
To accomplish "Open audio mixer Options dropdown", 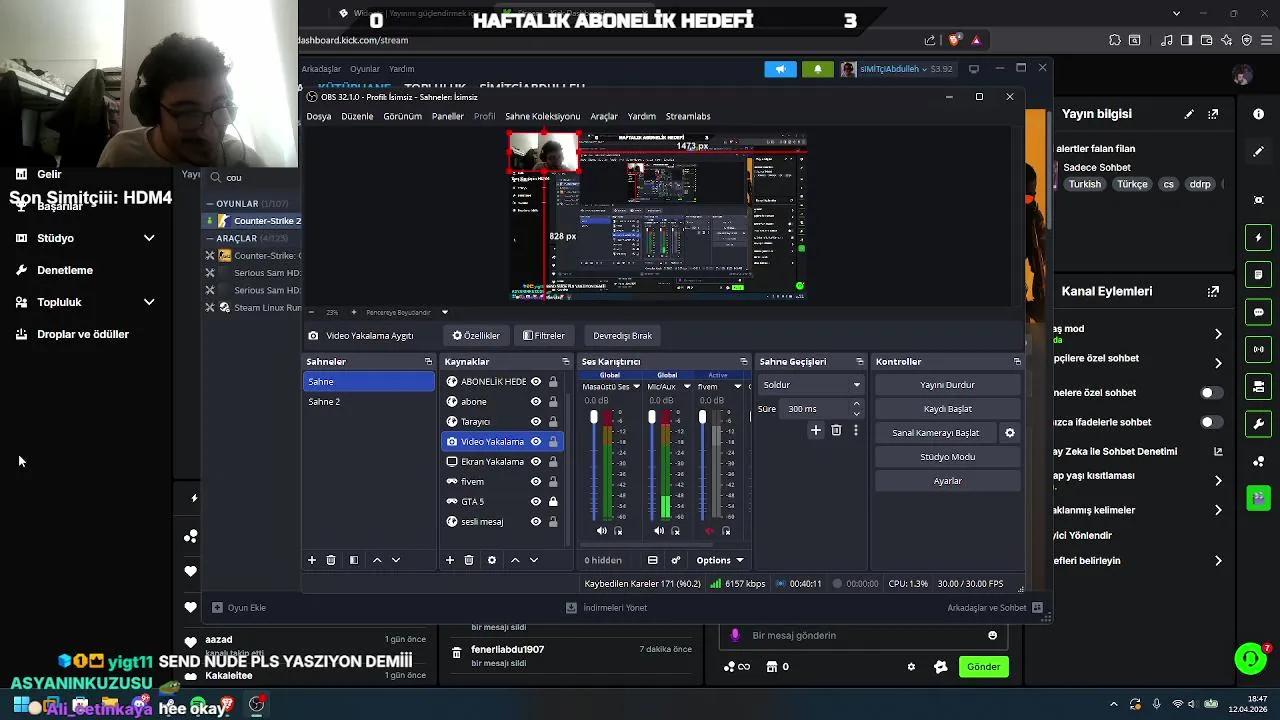I will (x=720, y=560).
